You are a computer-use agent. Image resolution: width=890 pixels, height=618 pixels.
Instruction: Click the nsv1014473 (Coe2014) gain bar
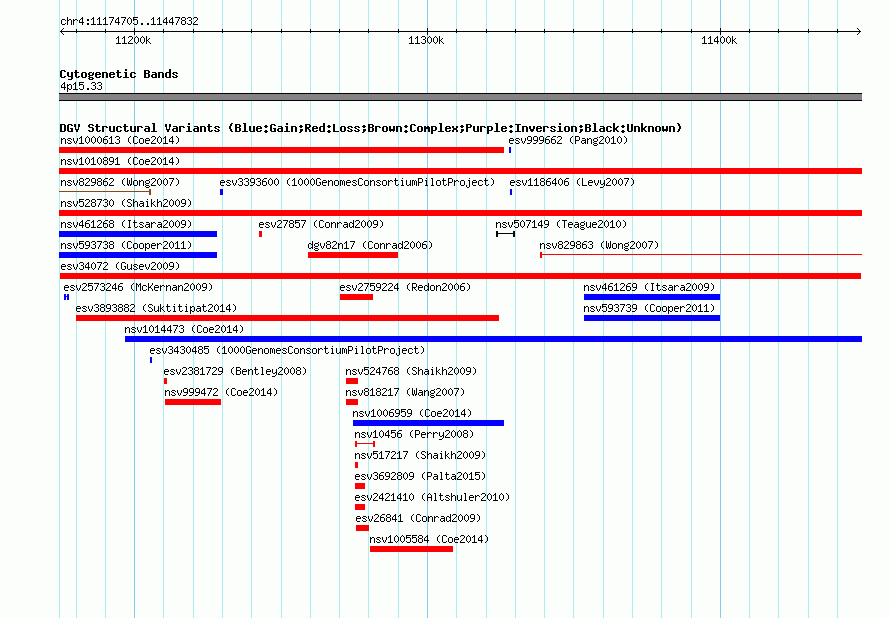point(493,339)
